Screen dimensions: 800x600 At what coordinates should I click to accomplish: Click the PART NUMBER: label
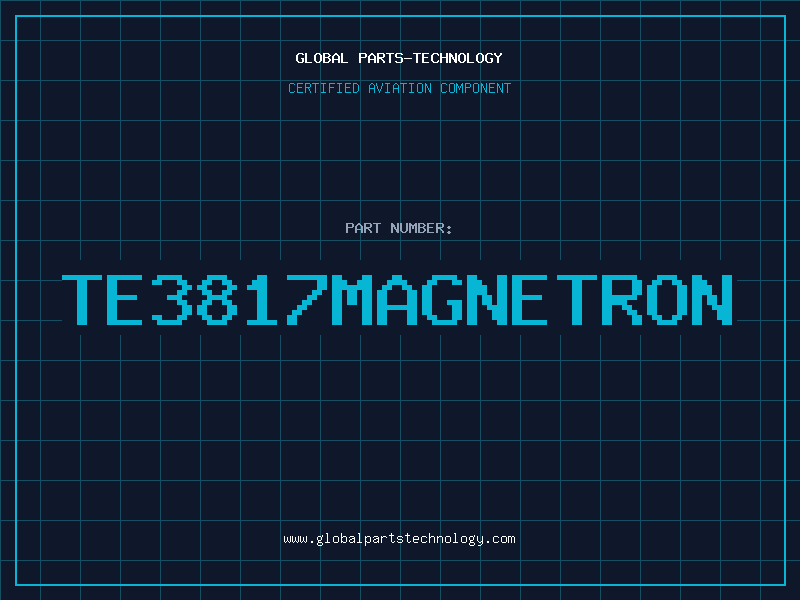399,228
